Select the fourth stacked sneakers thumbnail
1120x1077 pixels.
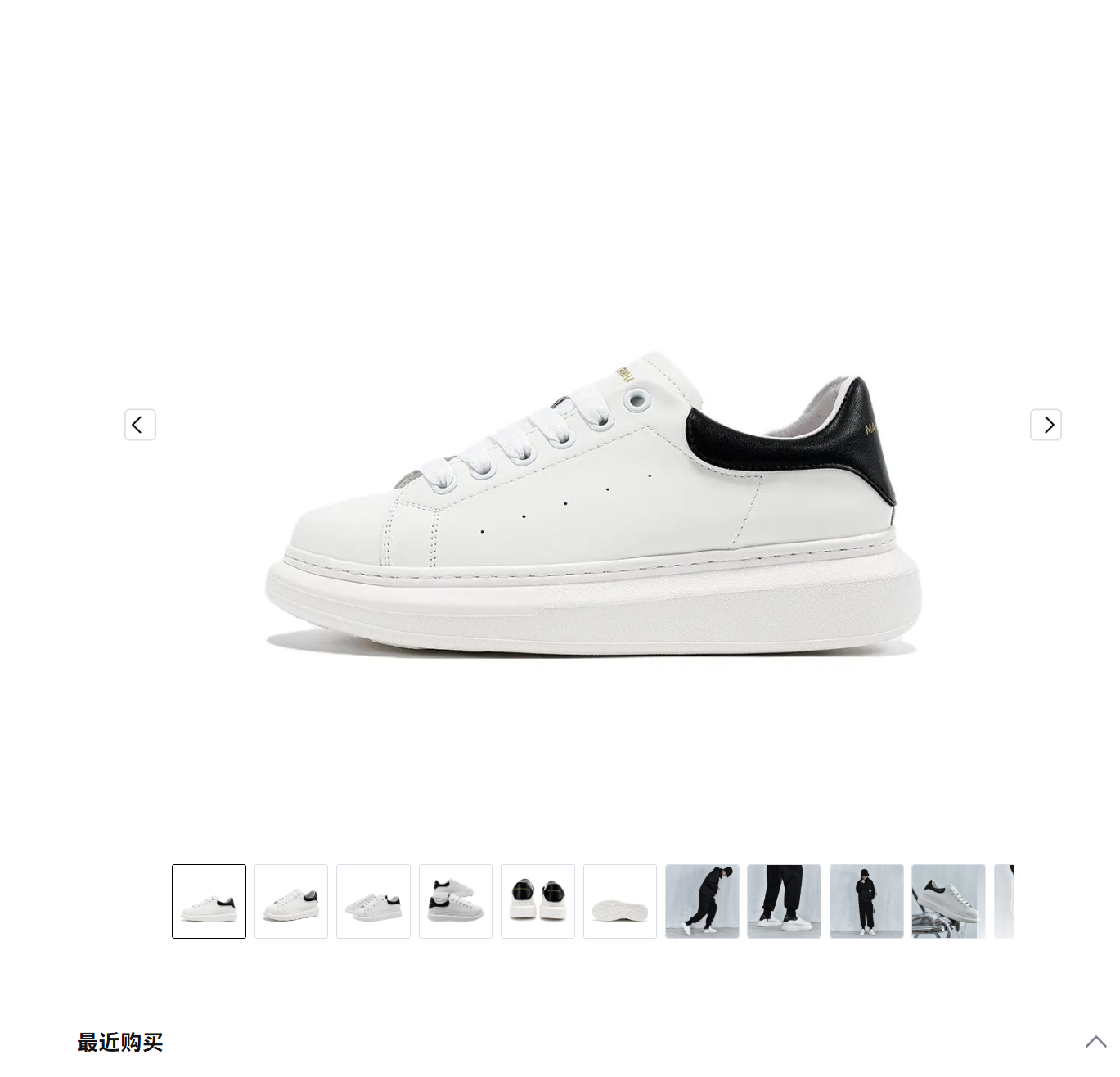point(456,901)
